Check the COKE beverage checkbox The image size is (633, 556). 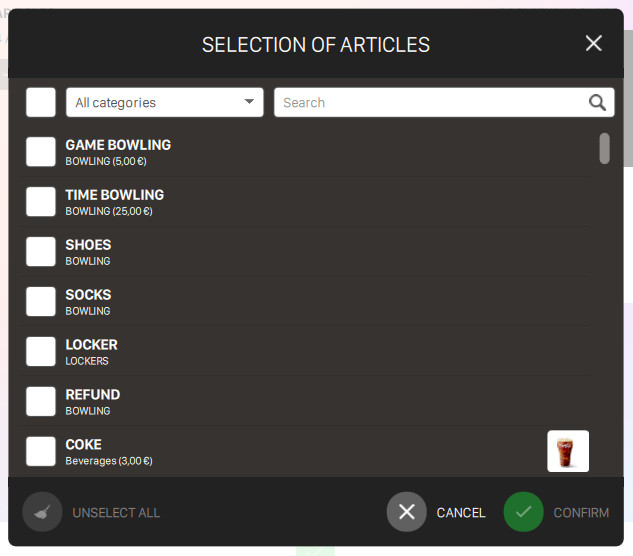click(x=41, y=452)
